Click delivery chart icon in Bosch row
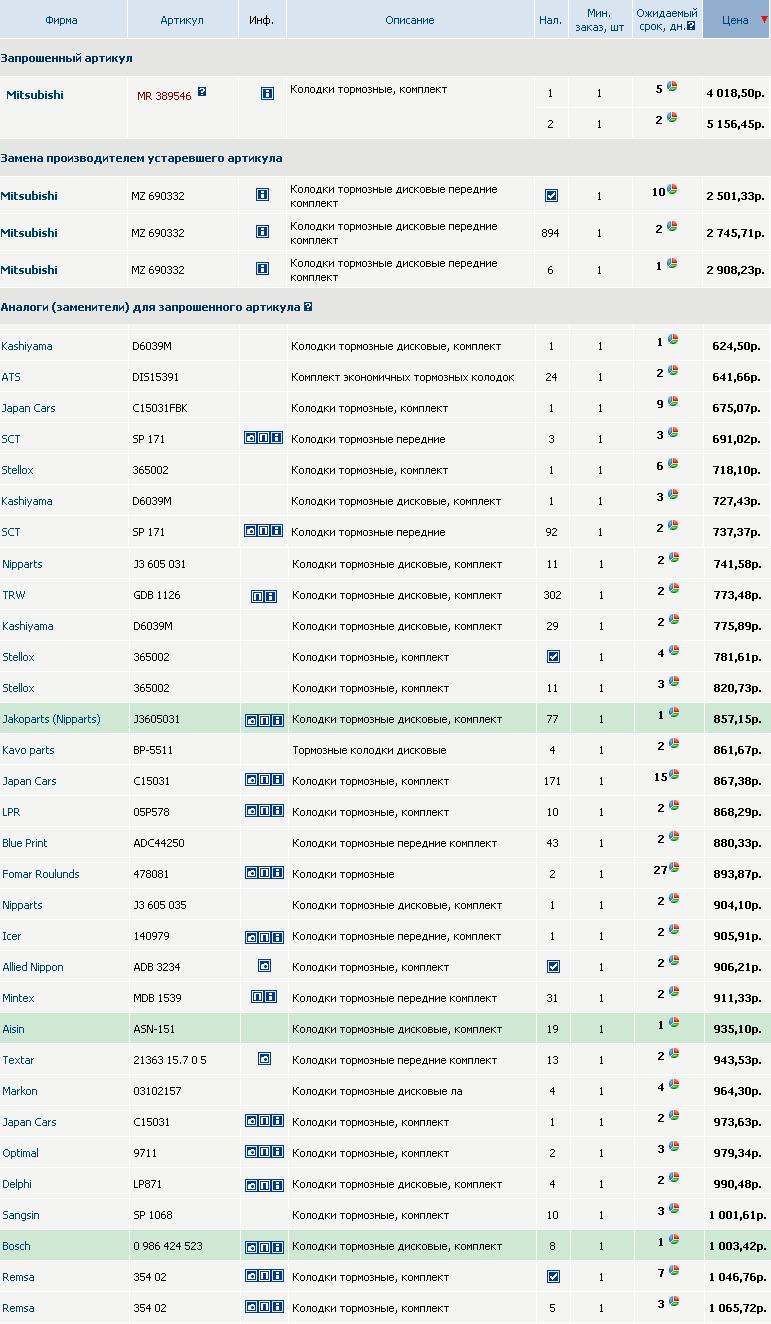This screenshot has height=1324, width=771. pyautogui.click(x=673, y=1240)
